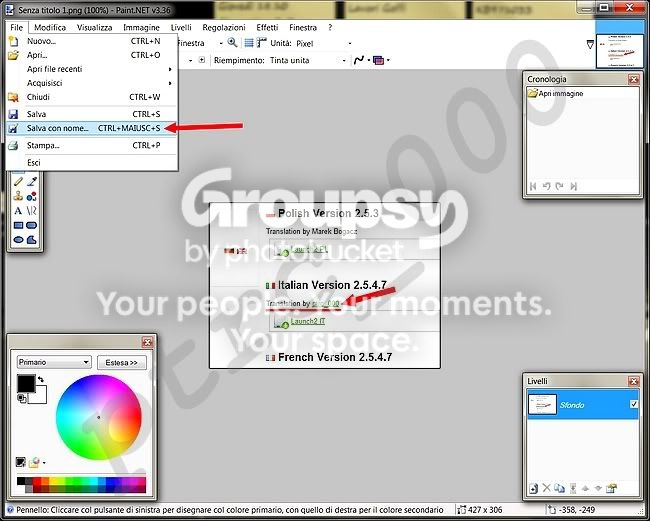Click the Estesa >> button

click(121, 362)
